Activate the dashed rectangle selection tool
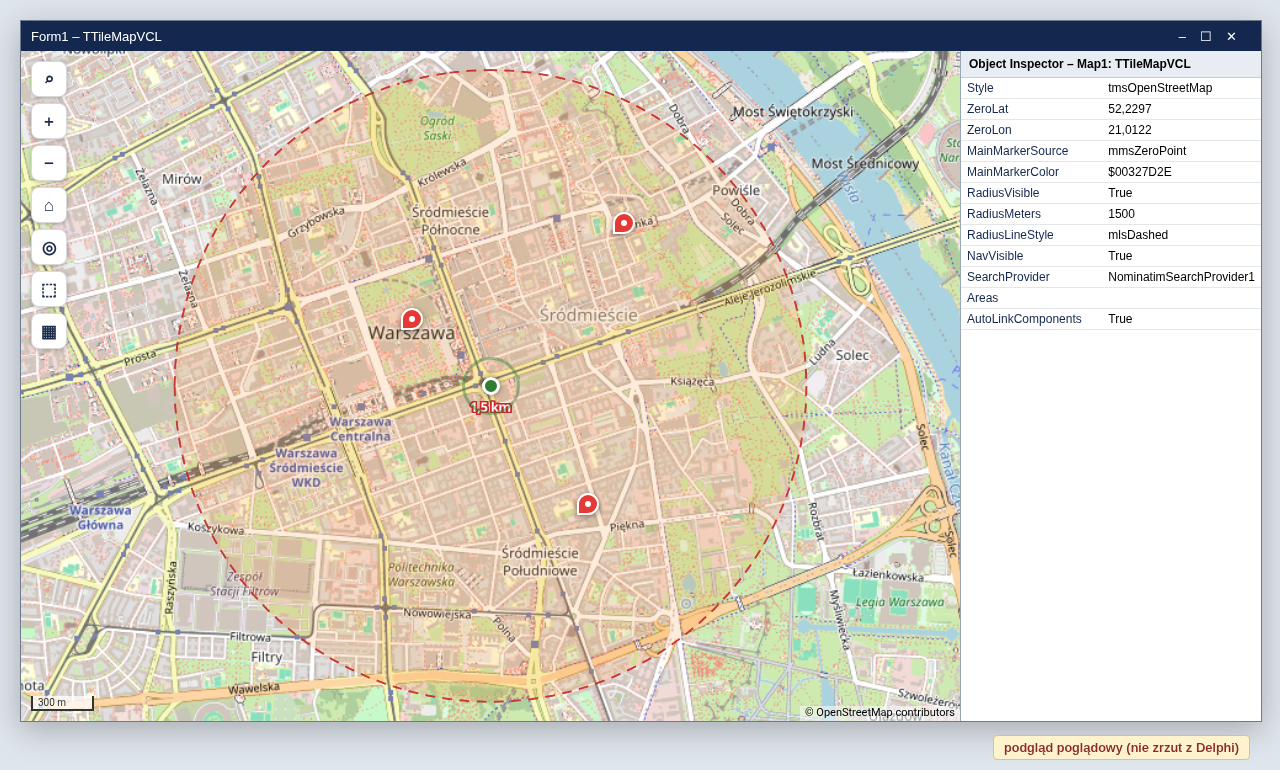 tap(49, 289)
